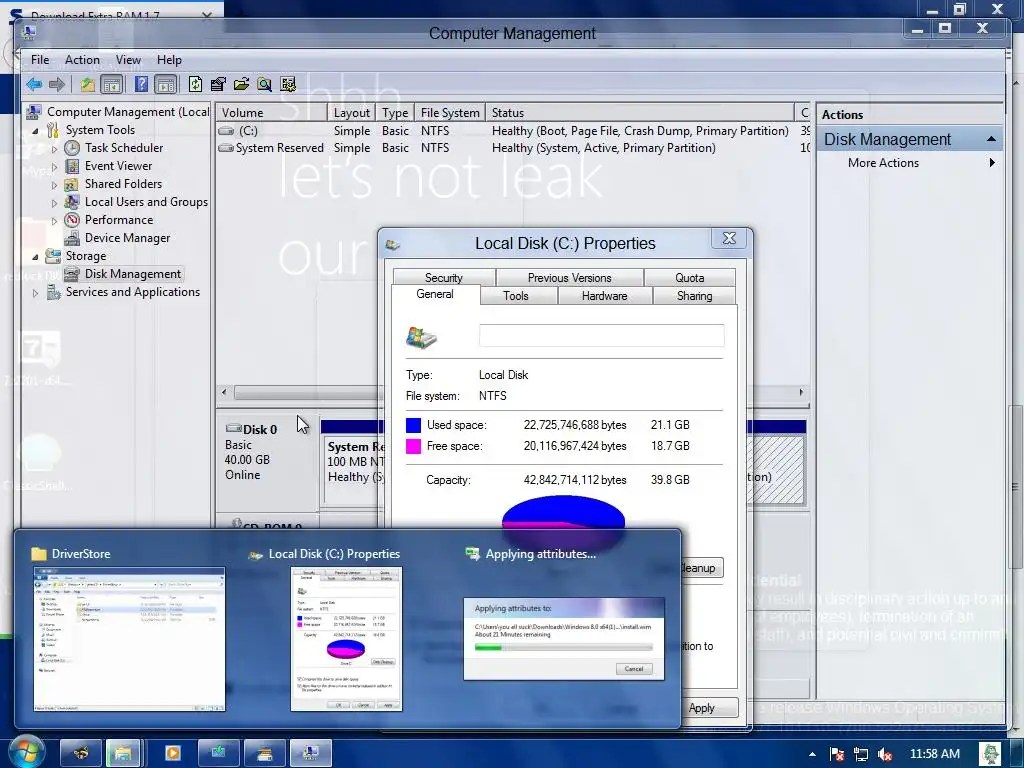Image resolution: width=1024 pixels, height=768 pixels.
Task: Close the Local Disk (C:) Properties dialog
Action: [729, 239]
